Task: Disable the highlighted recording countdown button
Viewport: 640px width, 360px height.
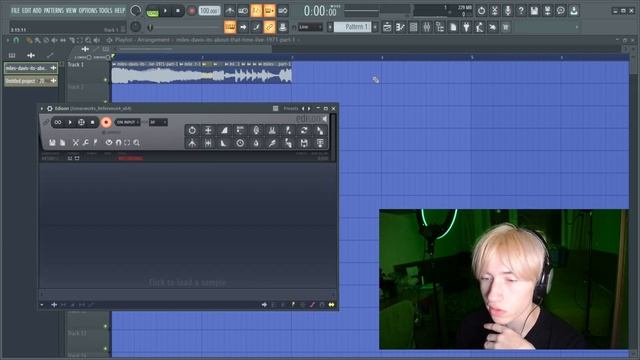Action: pyautogui.click(x=256, y=11)
